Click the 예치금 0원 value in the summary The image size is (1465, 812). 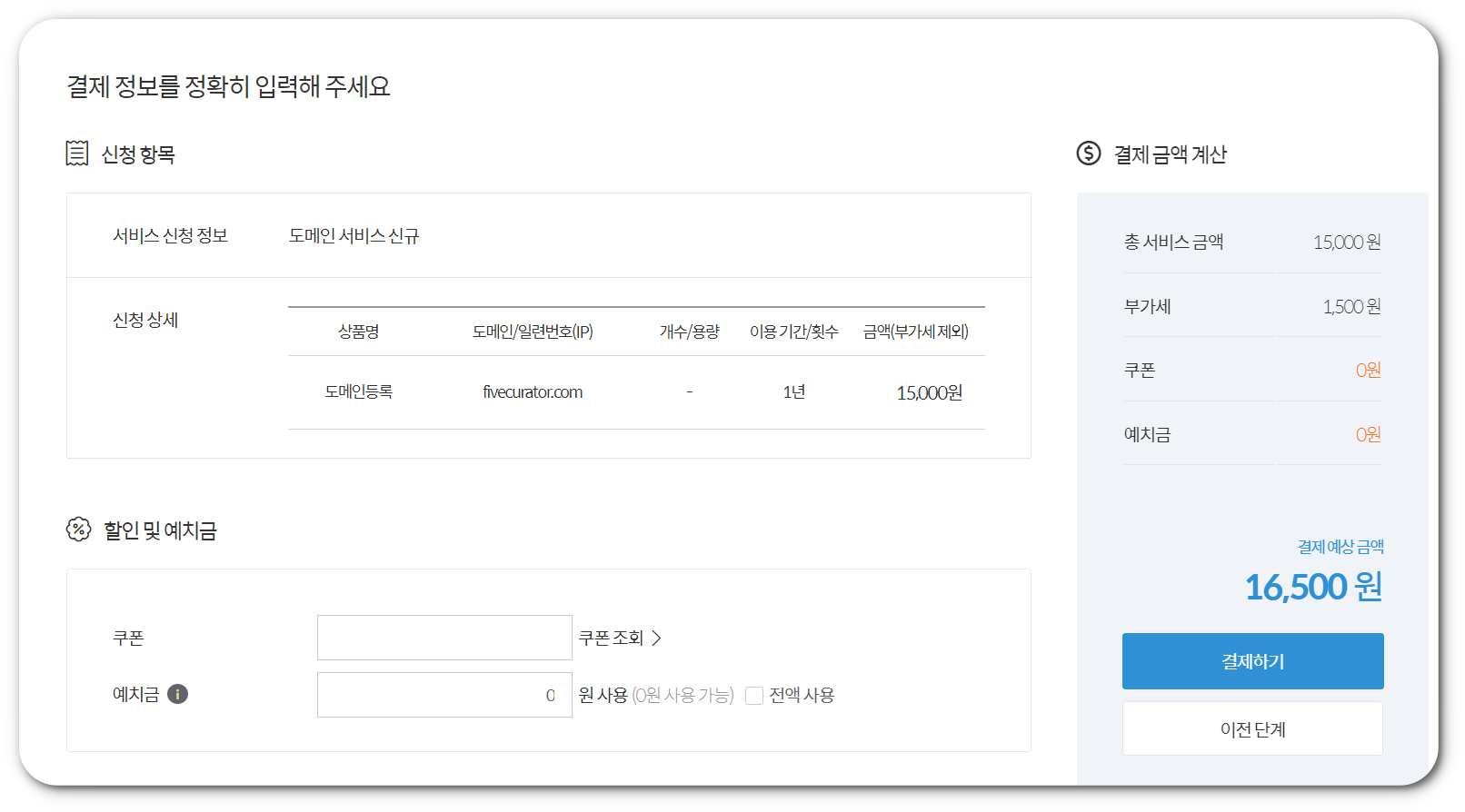pos(1368,435)
